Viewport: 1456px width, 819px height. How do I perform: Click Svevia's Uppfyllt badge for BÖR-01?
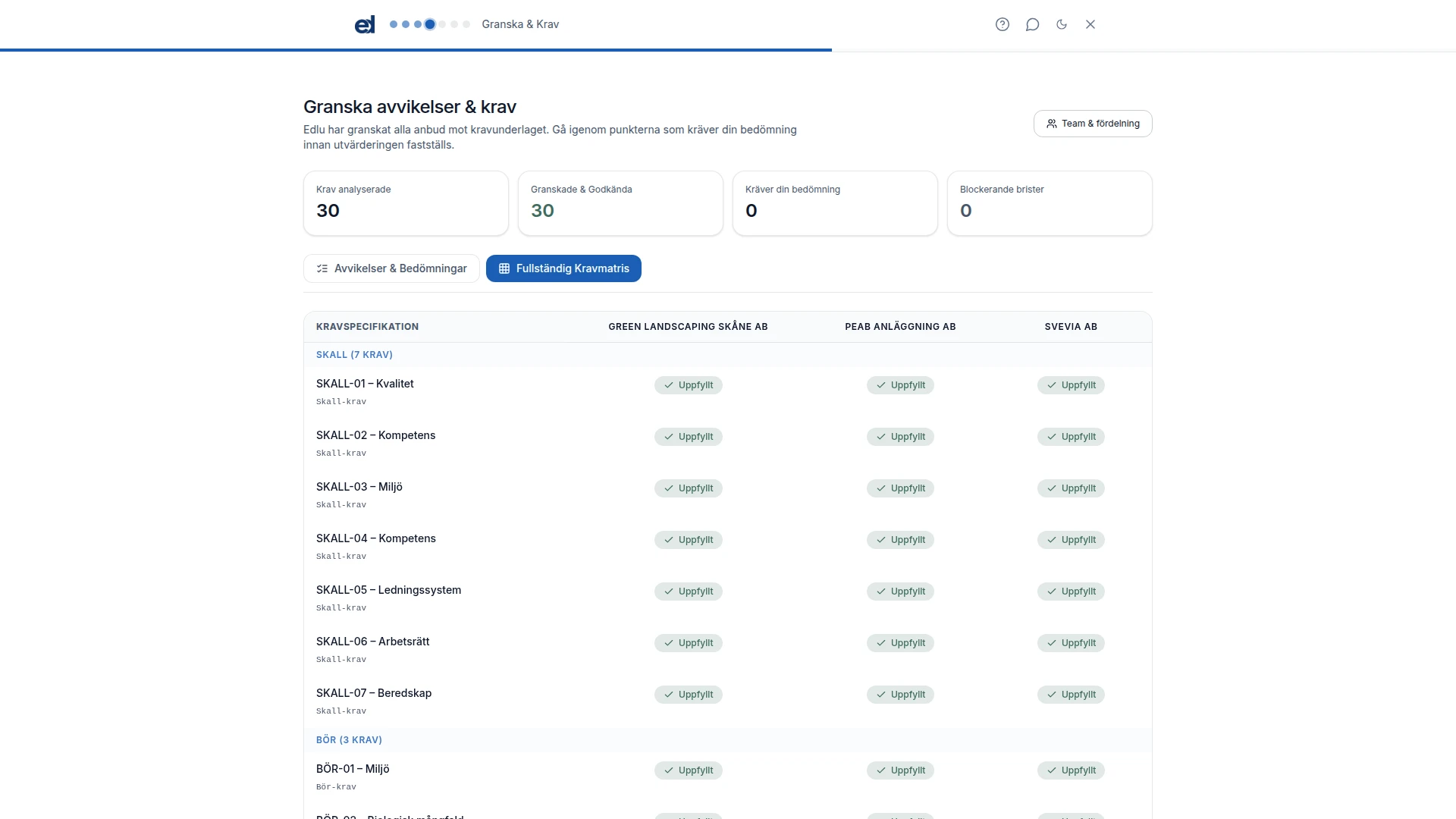(1071, 770)
